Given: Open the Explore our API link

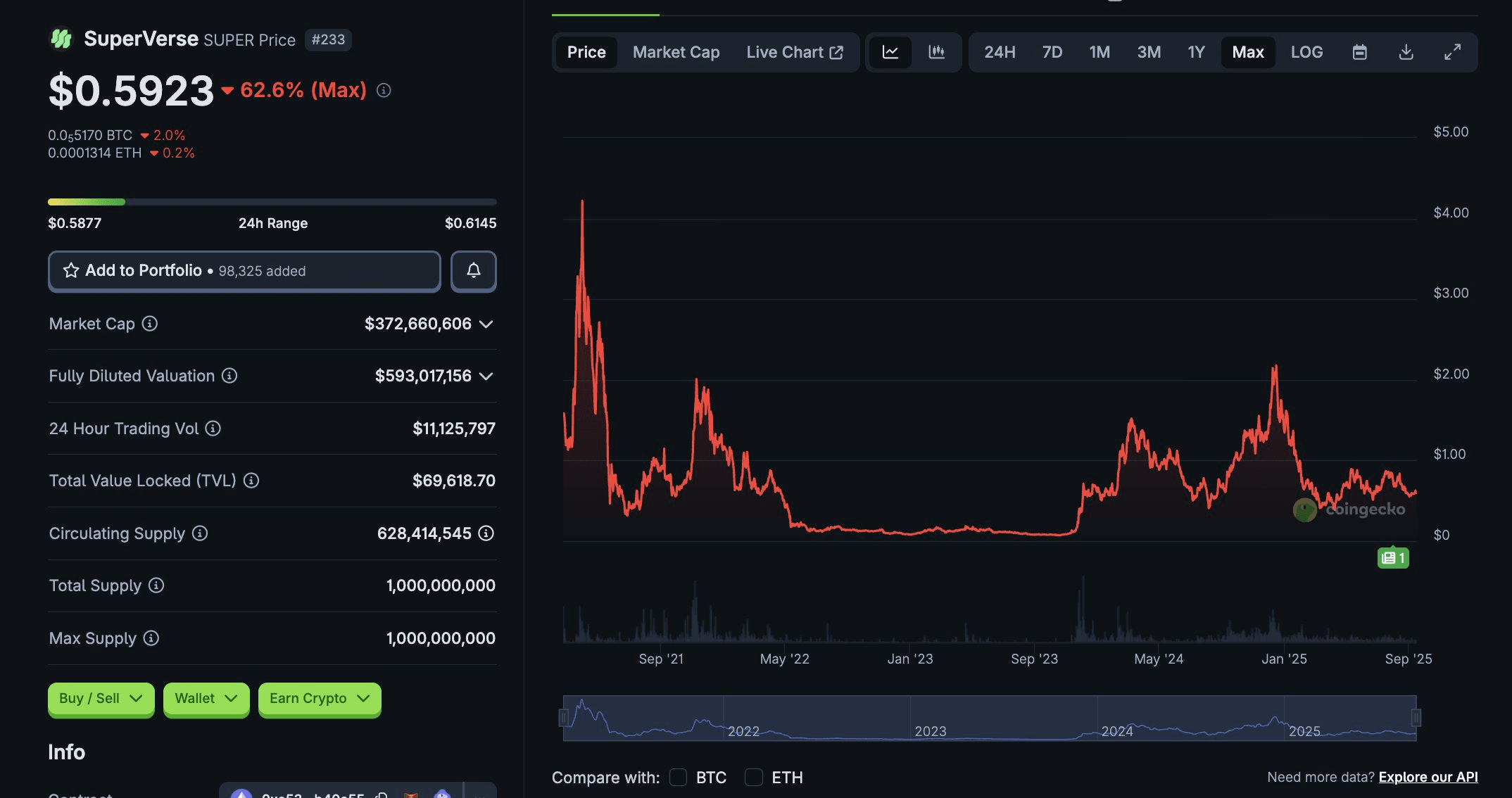Looking at the screenshot, I should (x=1428, y=777).
